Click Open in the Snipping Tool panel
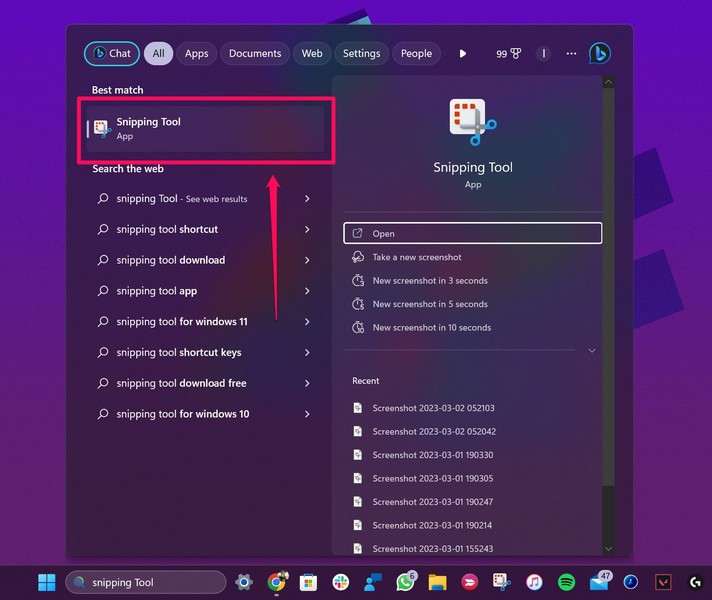Screen dimensions: 712x600 (473, 233)
